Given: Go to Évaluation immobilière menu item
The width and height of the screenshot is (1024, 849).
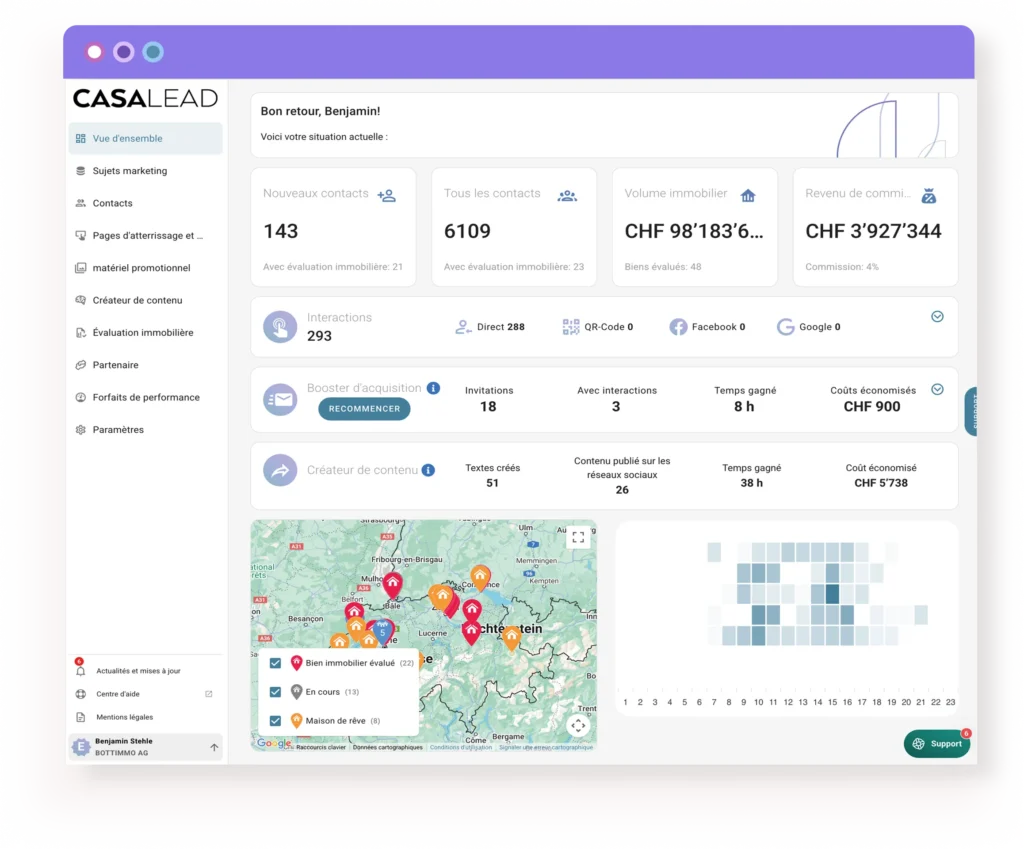Looking at the screenshot, I should [143, 333].
